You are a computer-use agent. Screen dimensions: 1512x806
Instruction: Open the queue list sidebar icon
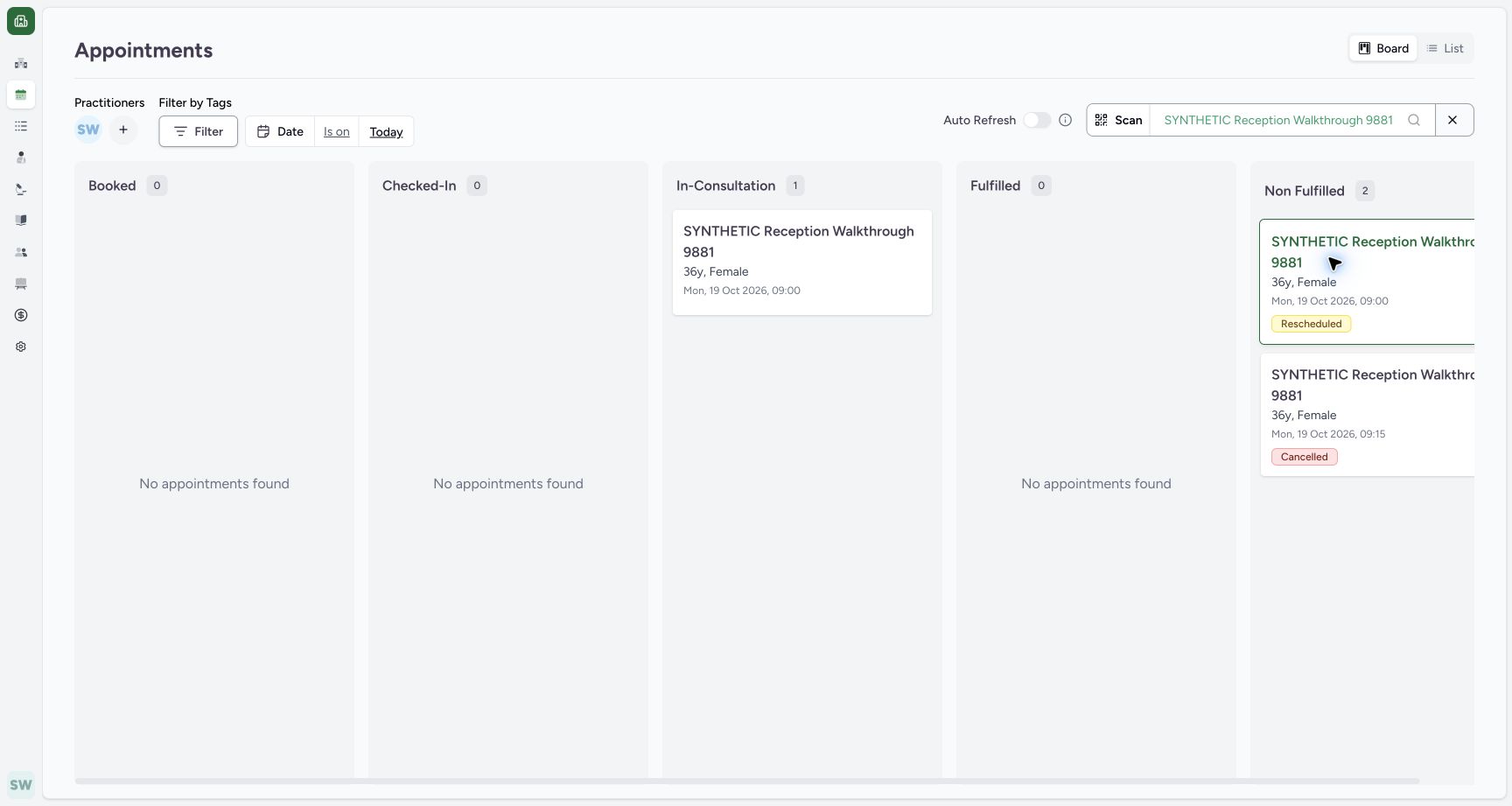(x=21, y=126)
